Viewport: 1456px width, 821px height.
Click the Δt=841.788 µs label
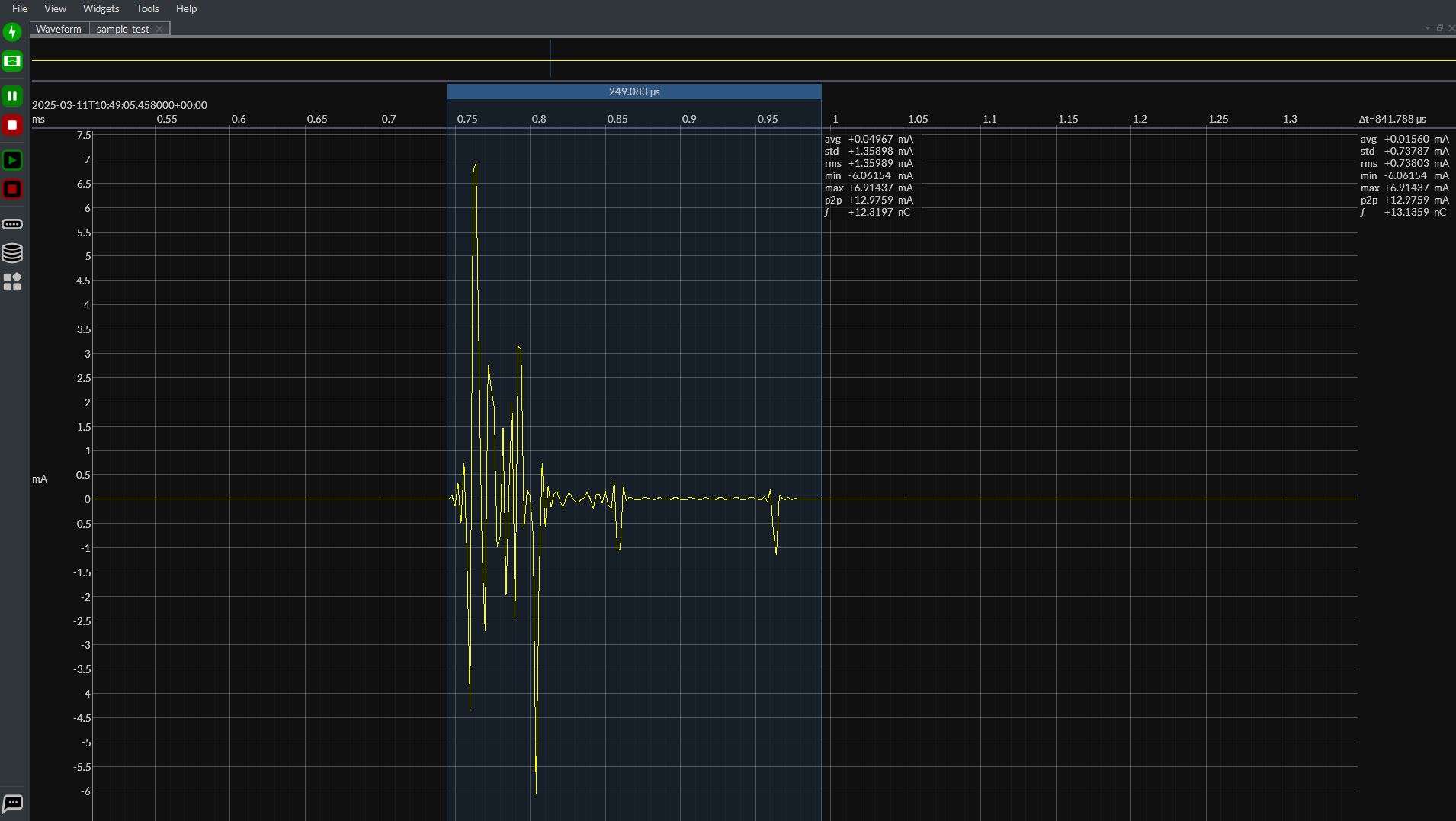tap(1392, 119)
